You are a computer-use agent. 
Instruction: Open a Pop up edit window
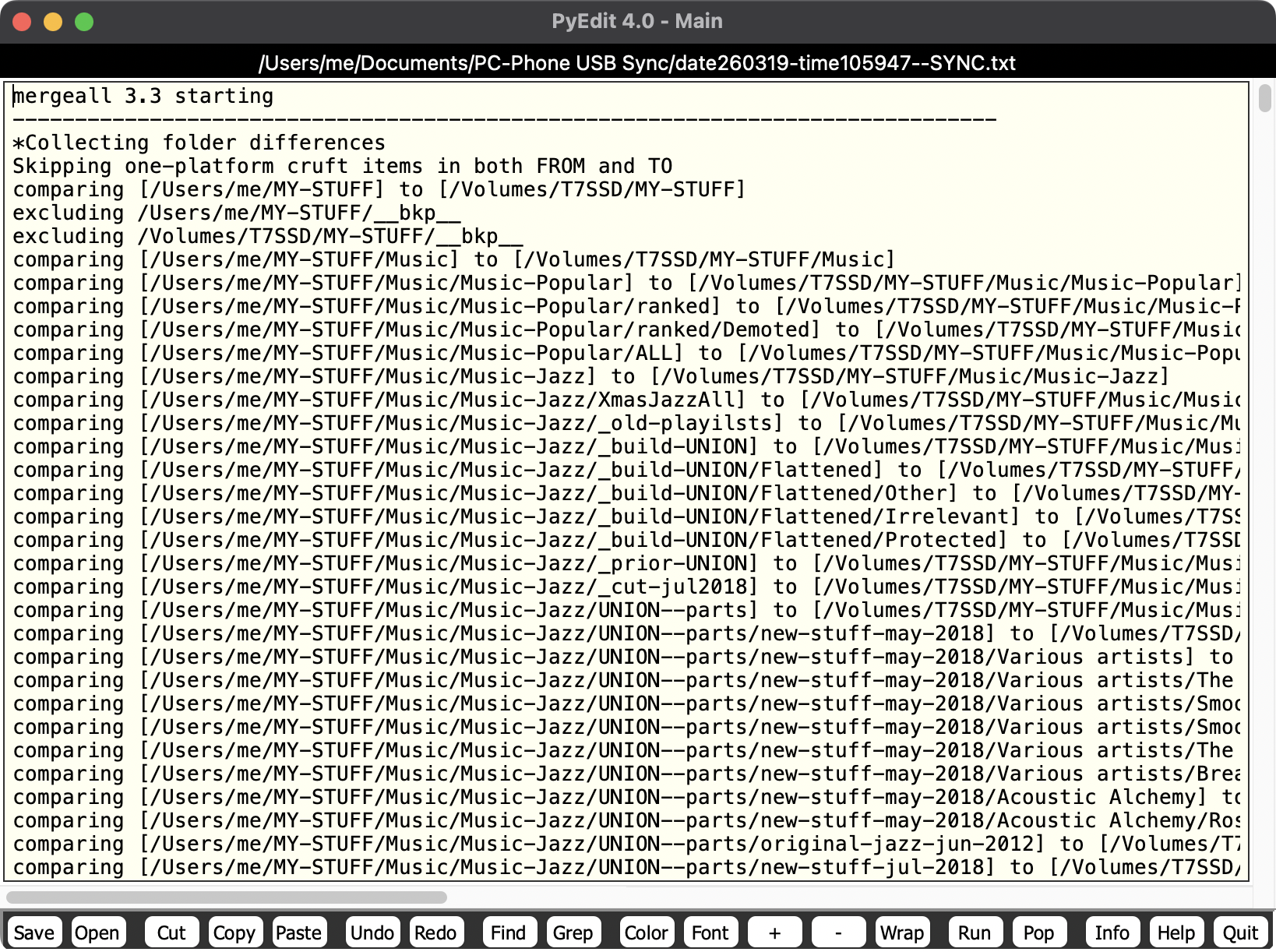(x=1038, y=933)
